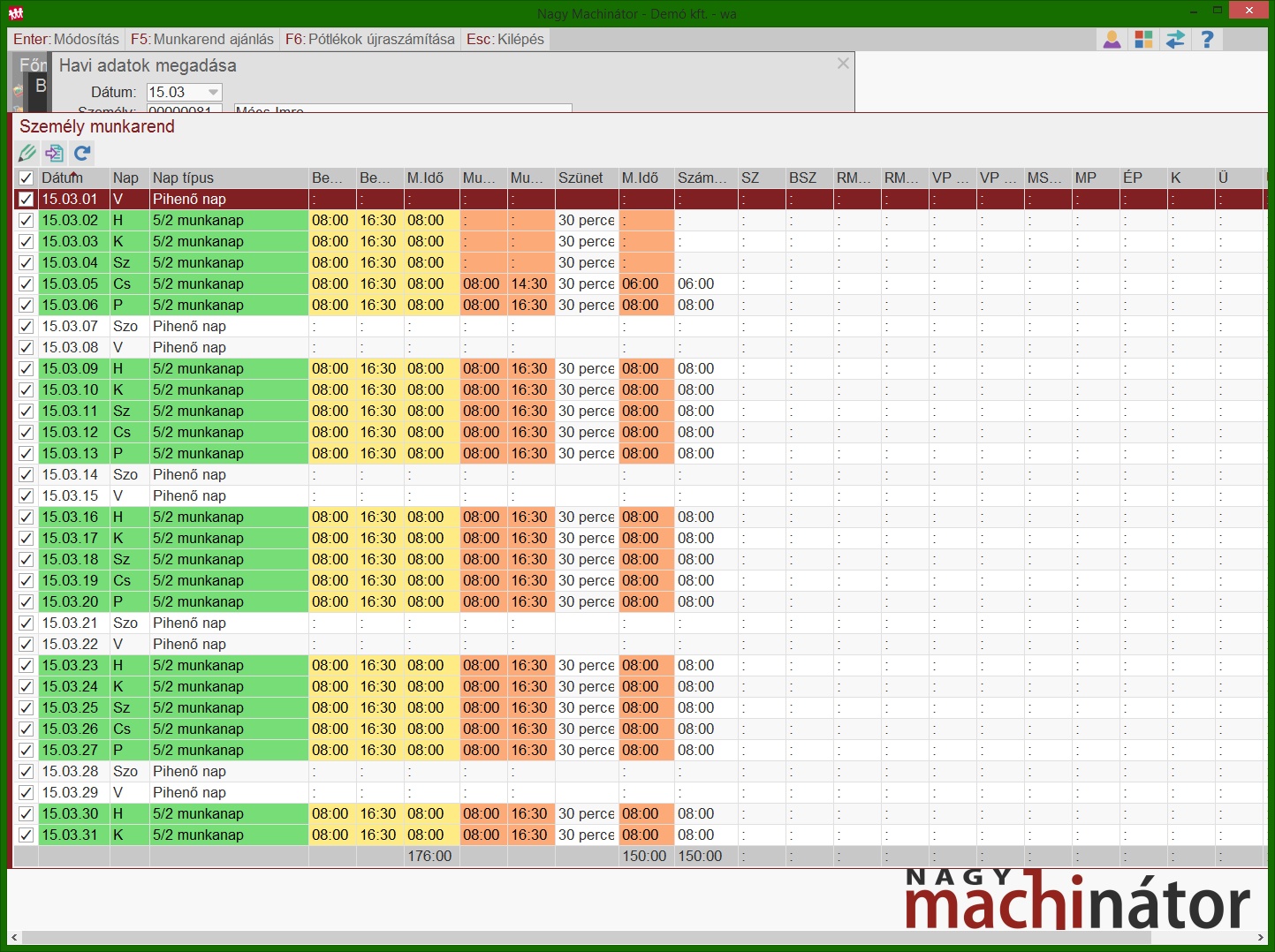Click the export sheet icon beside the pencil
Screen dimensions: 1275x952
[55, 153]
